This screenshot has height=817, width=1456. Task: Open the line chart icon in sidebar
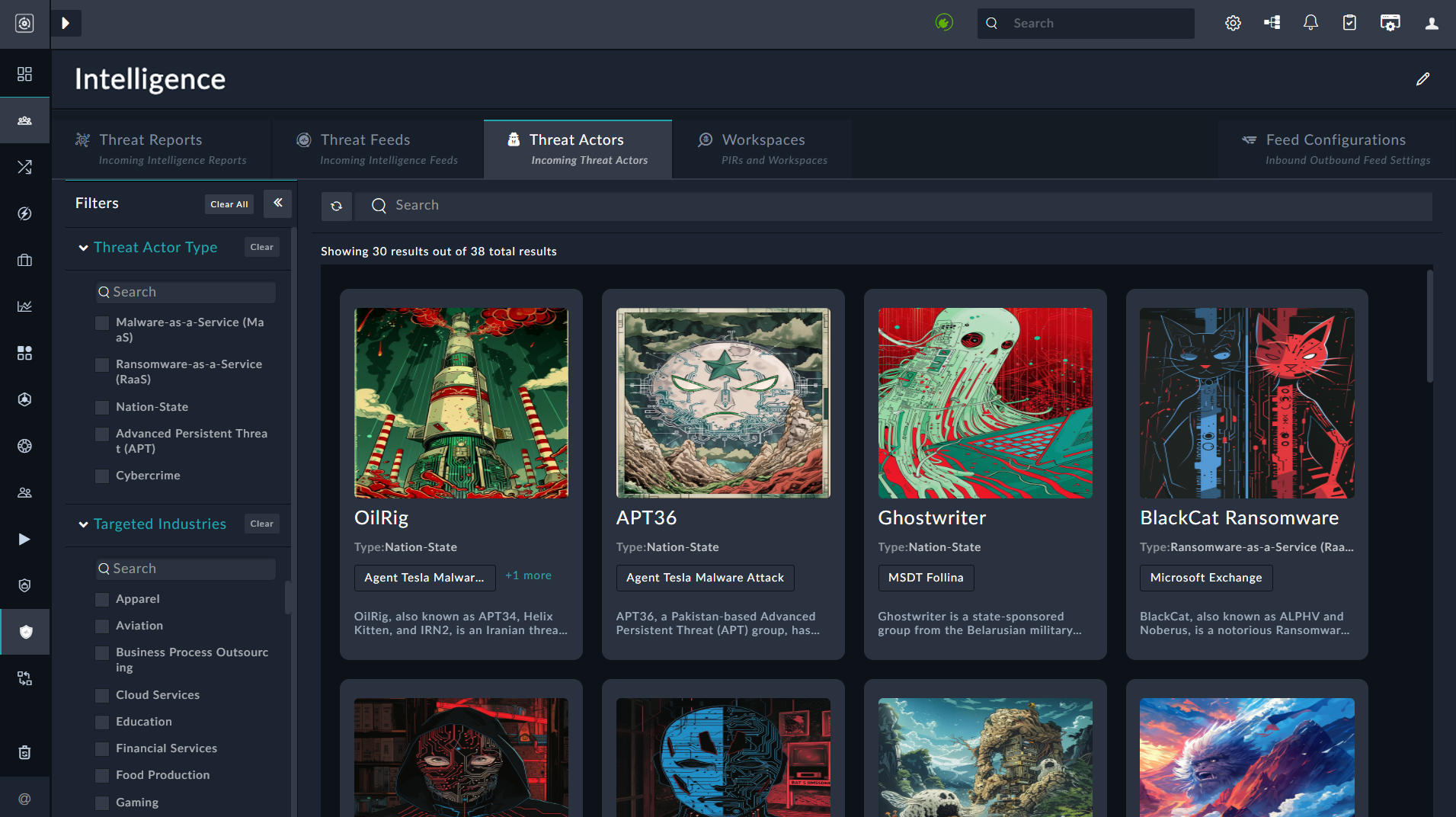pos(24,306)
